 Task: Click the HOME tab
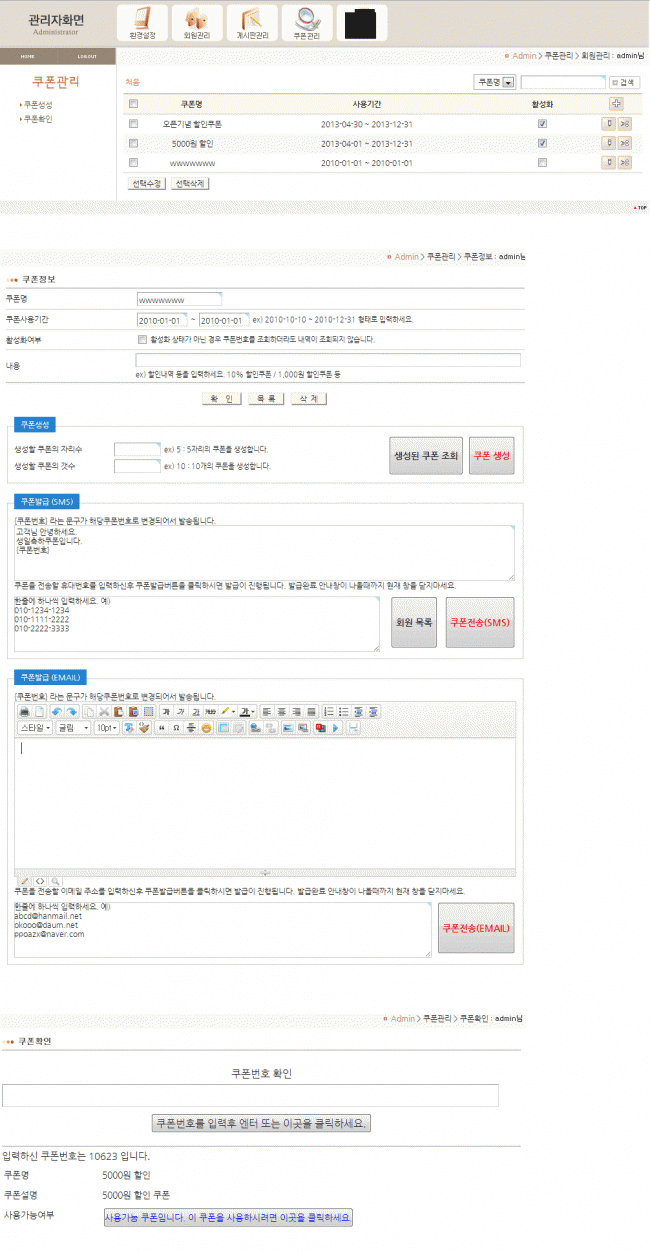(28, 56)
